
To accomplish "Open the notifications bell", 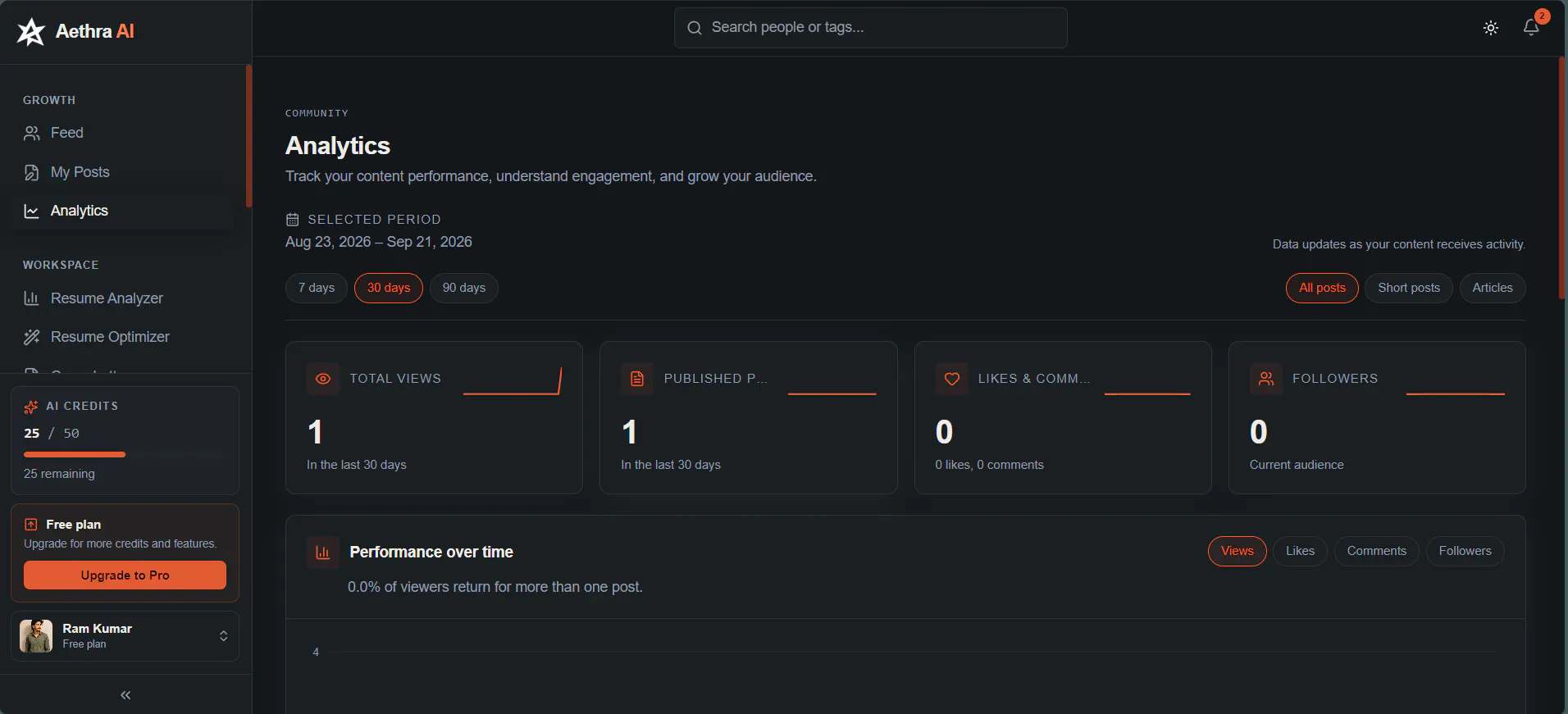I will [1531, 28].
